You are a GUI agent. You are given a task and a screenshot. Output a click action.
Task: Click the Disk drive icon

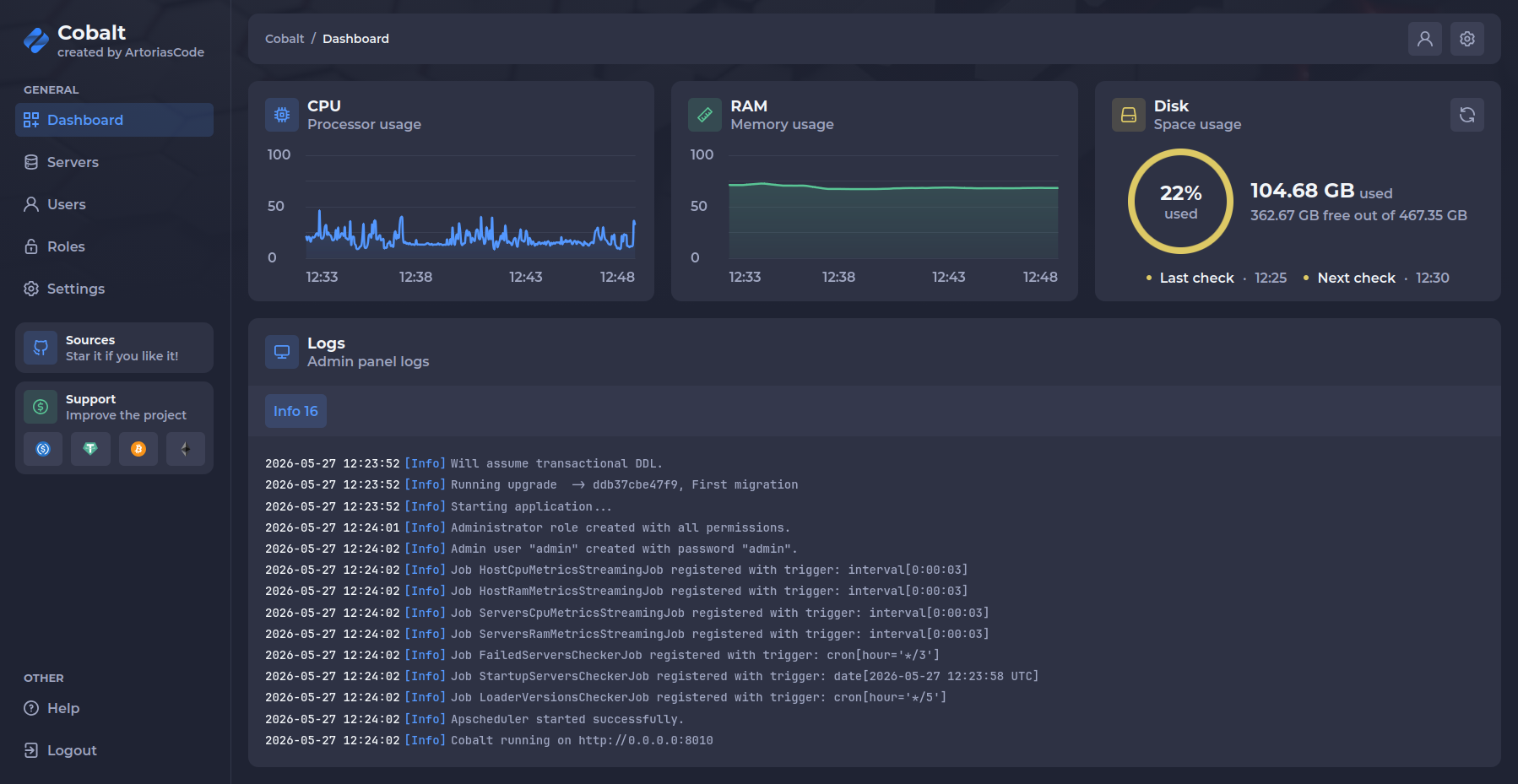1129,115
